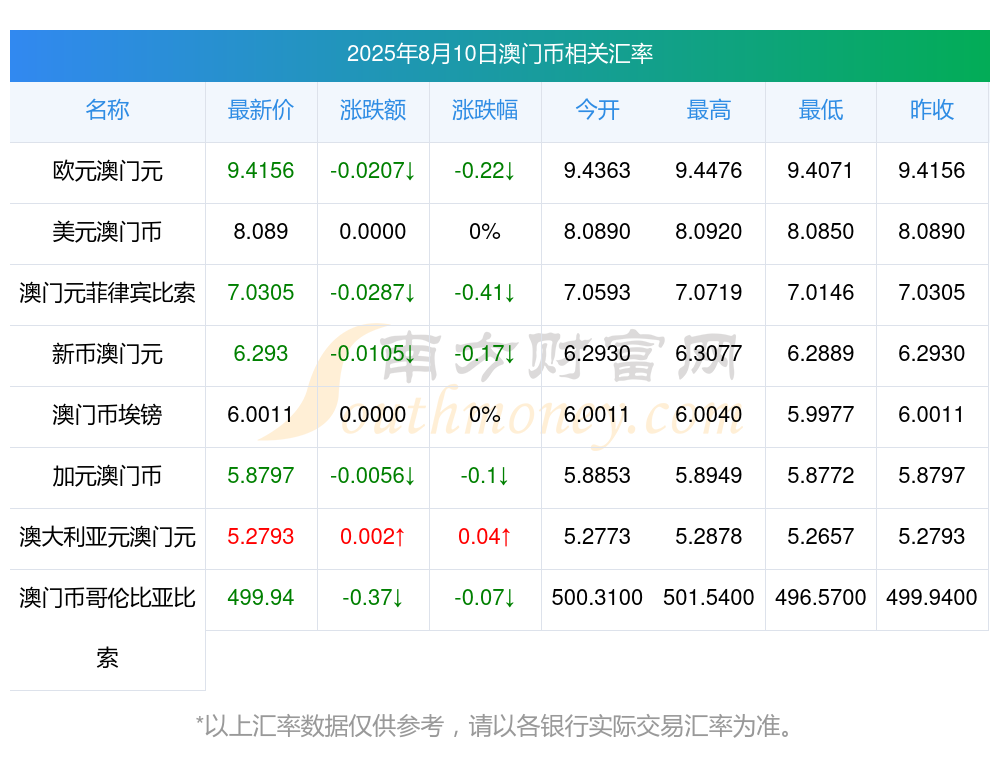This screenshot has height=757, width=1000.
Task: Select latest price 8.089
Action: pos(261,231)
